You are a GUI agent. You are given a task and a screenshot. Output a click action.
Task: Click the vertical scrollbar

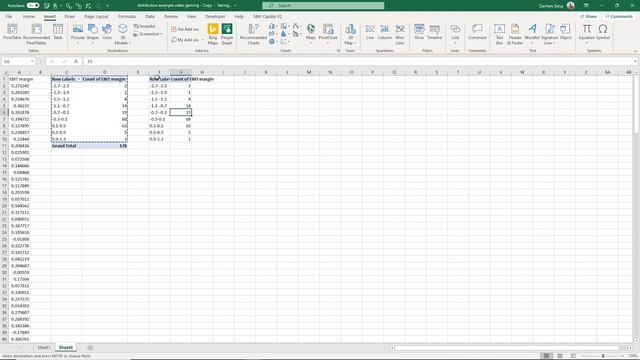pos(636,104)
